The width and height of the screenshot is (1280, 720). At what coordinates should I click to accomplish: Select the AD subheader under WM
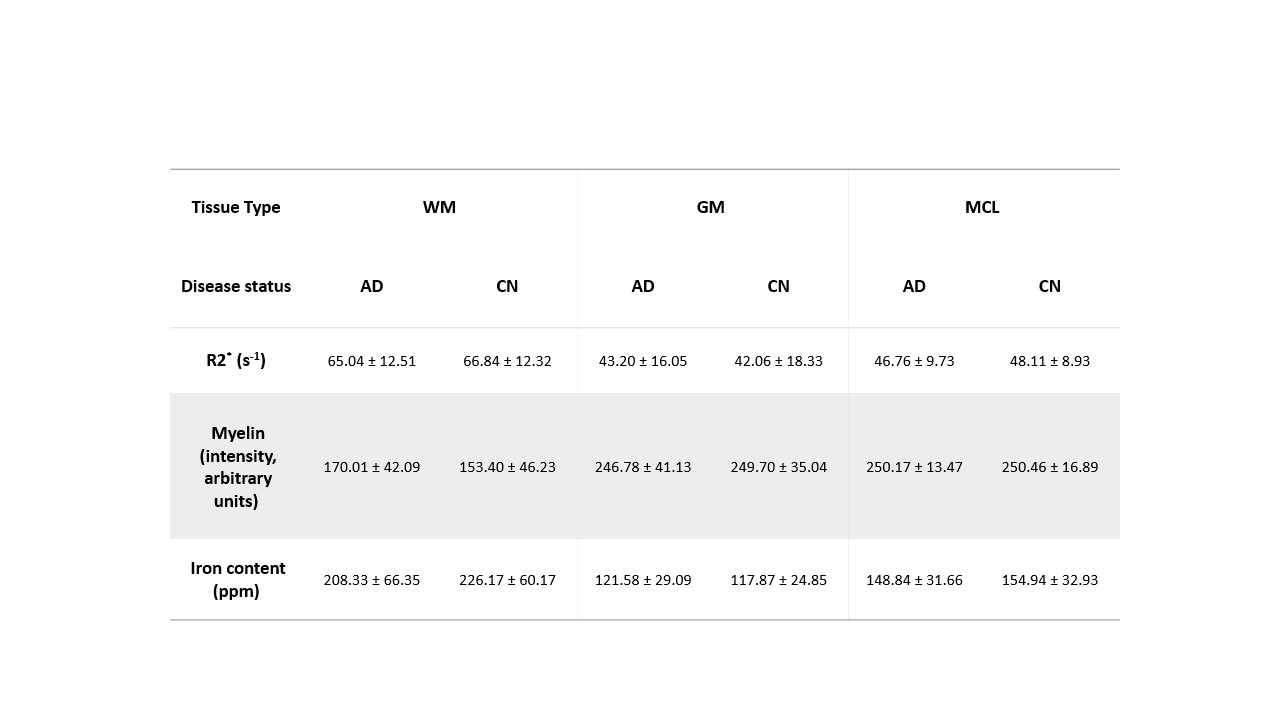click(372, 286)
